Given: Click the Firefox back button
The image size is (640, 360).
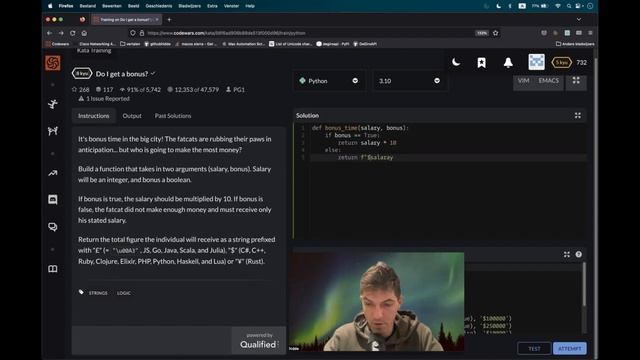Looking at the screenshot, I should point(49,33).
